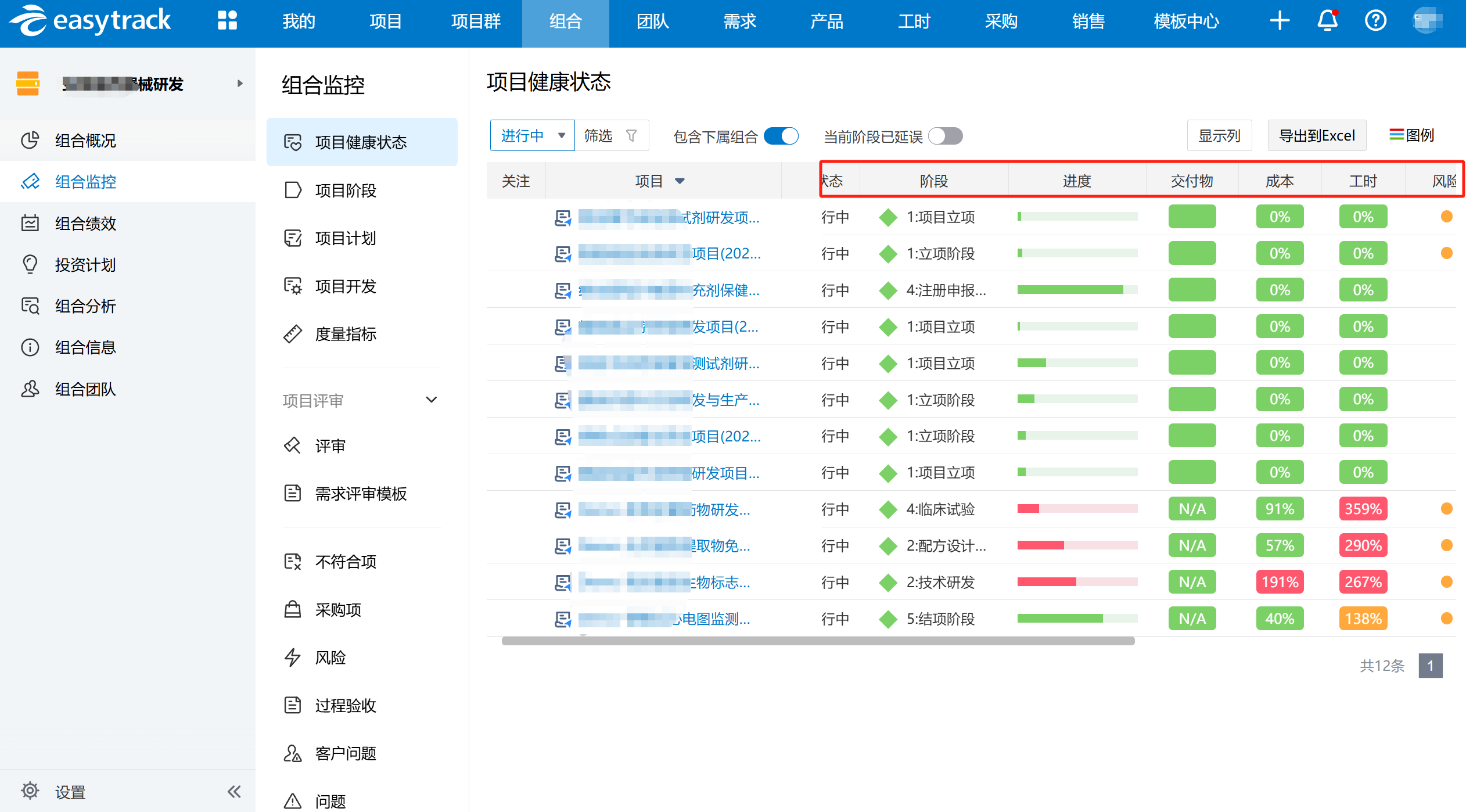
Task: Open 风险 lightning icon item
Action: coord(293,657)
